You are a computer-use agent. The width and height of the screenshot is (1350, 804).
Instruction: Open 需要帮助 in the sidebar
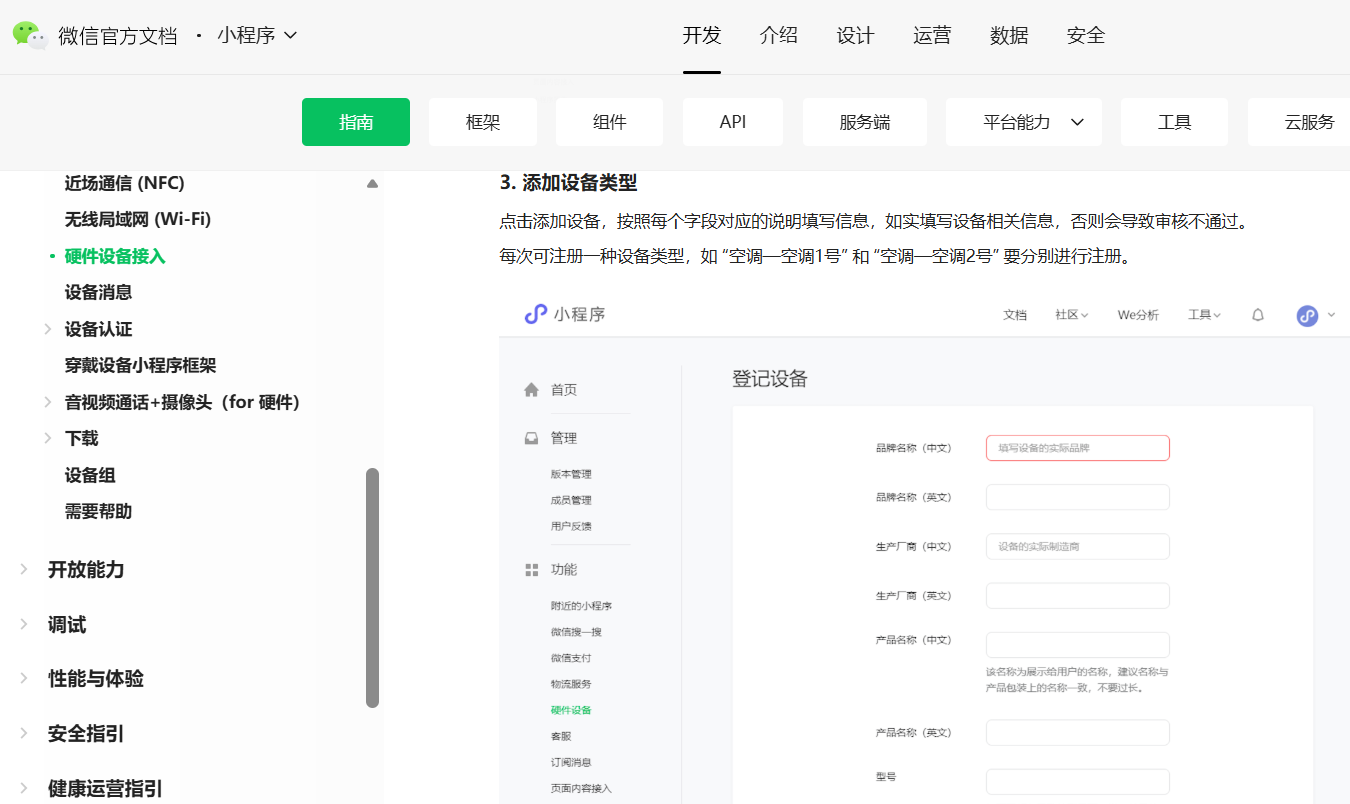(x=99, y=511)
